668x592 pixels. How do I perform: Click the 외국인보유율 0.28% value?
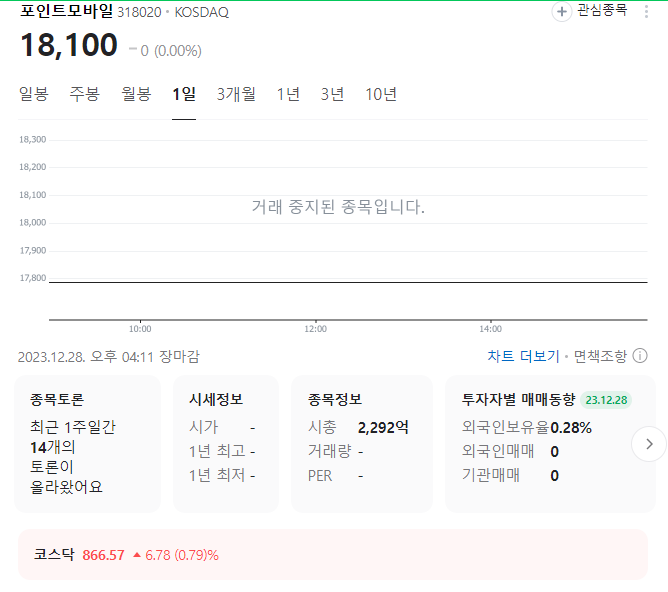(x=571, y=427)
